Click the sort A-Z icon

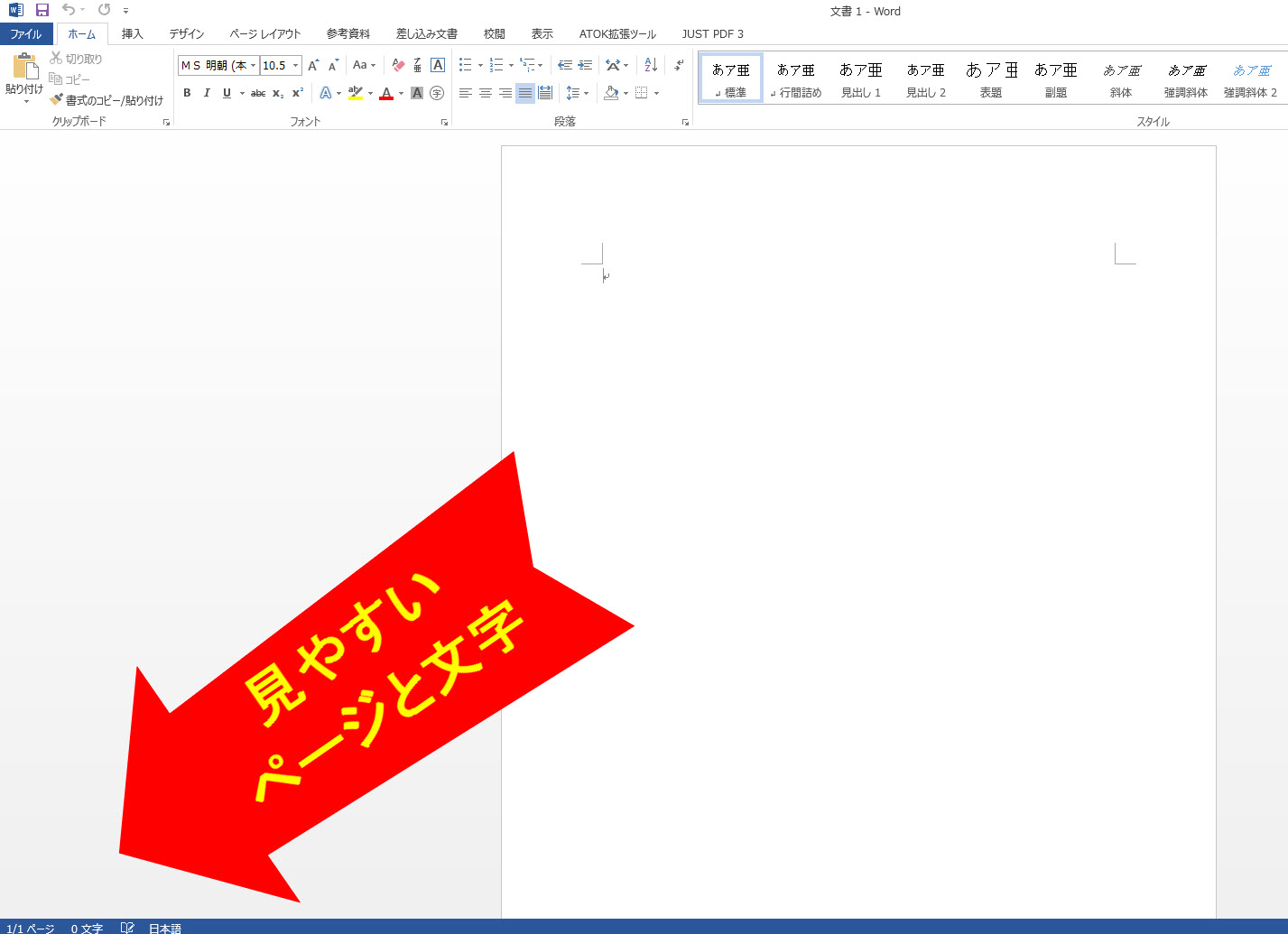[x=651, y=65]
